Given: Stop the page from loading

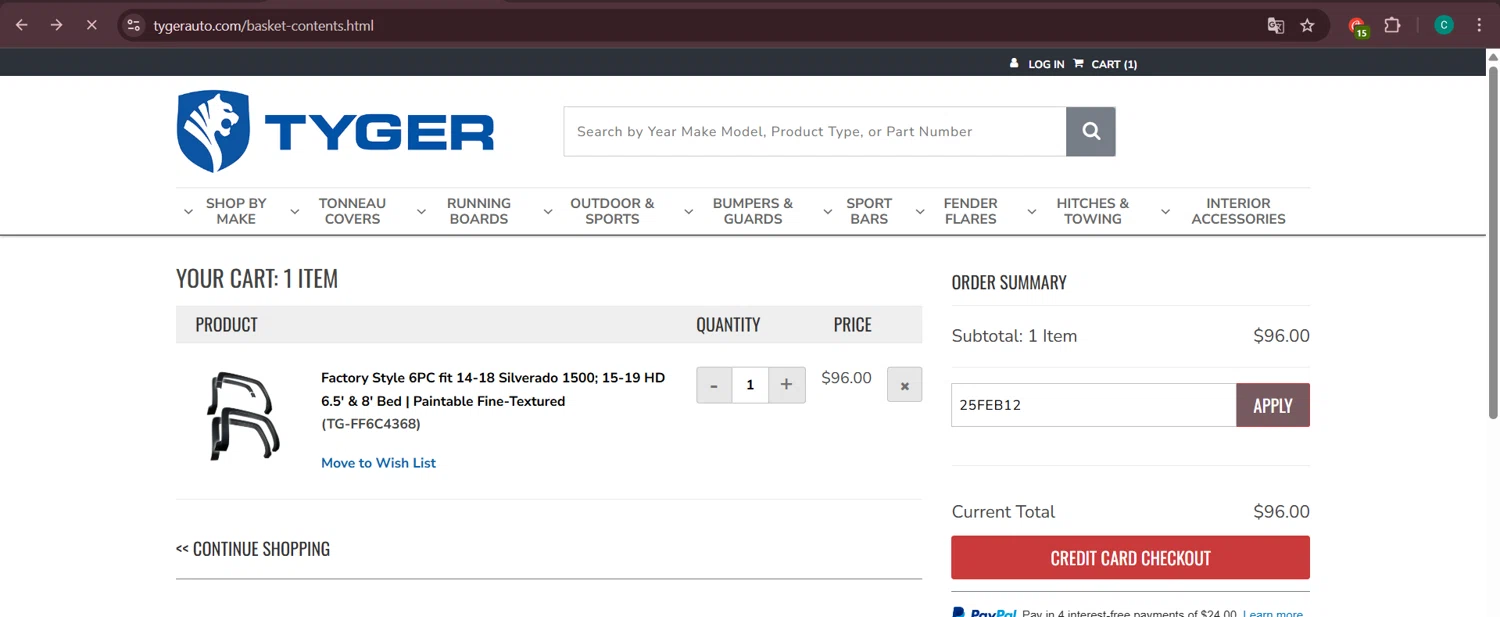Looking at the screenshot, I should [x=91, y=25].
